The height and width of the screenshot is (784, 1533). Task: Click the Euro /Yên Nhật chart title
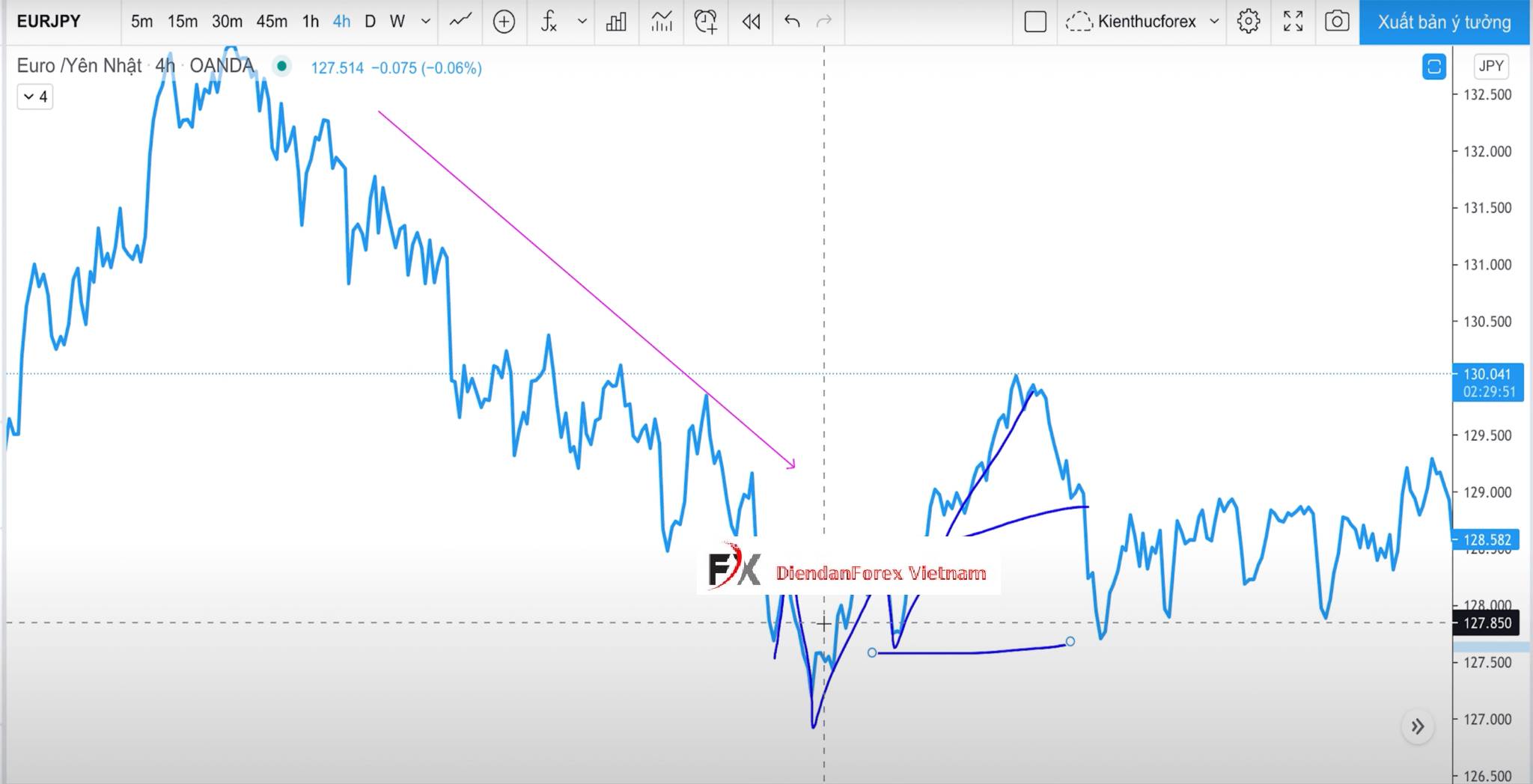click(79, 66)
